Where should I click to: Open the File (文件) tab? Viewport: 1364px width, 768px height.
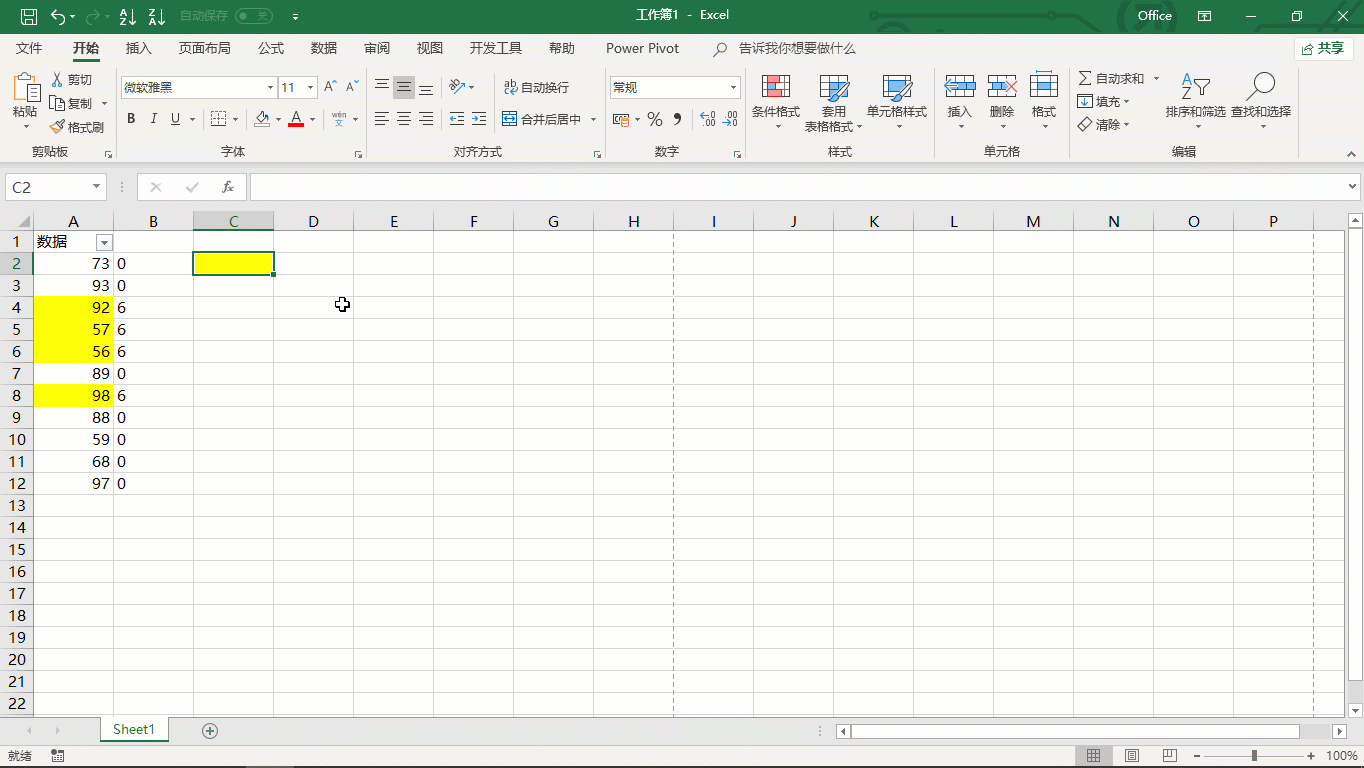pyautogui.click(x=29, y=48)
